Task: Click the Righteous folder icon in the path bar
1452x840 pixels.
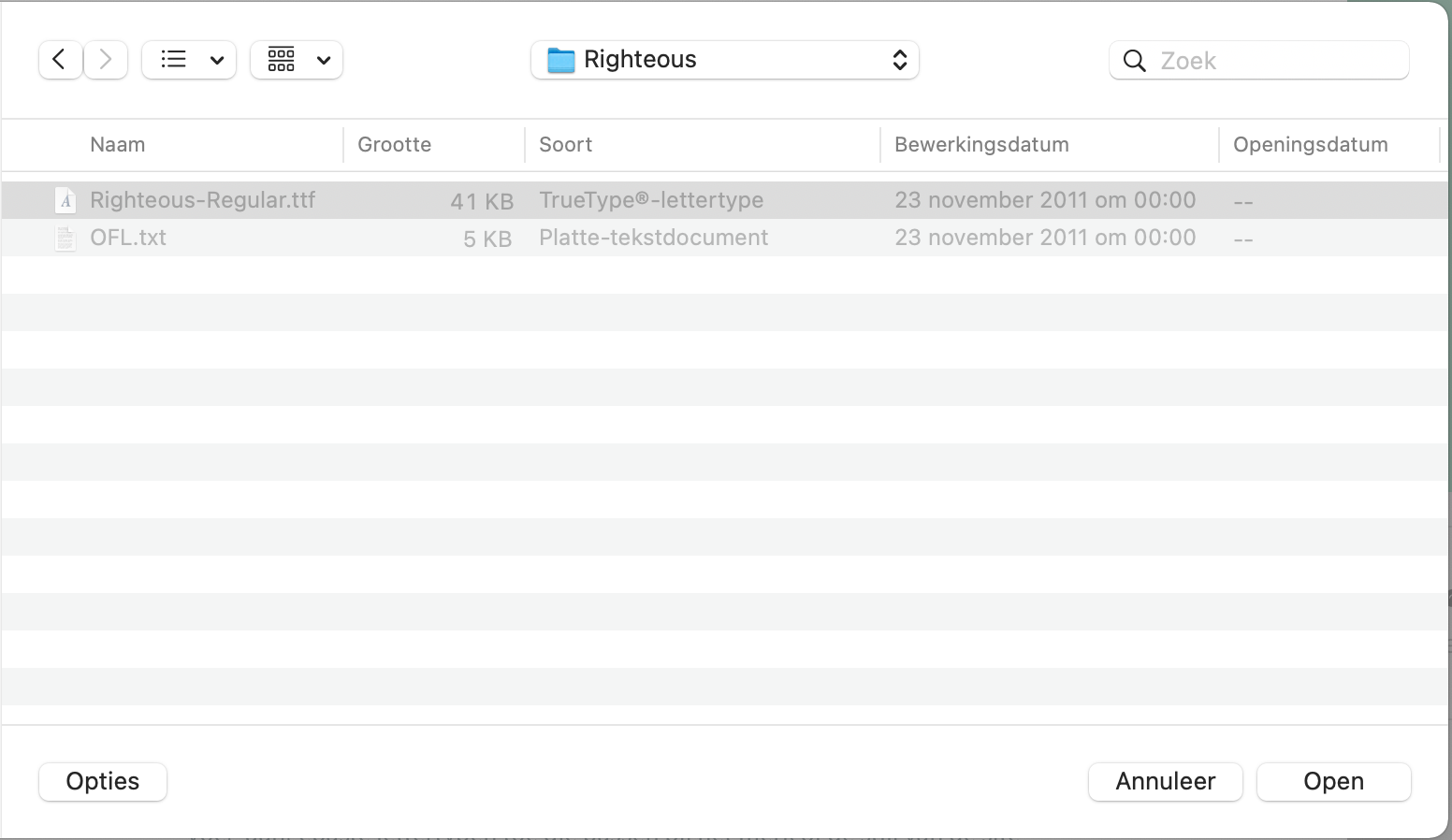Action: [x=561, y=59]
